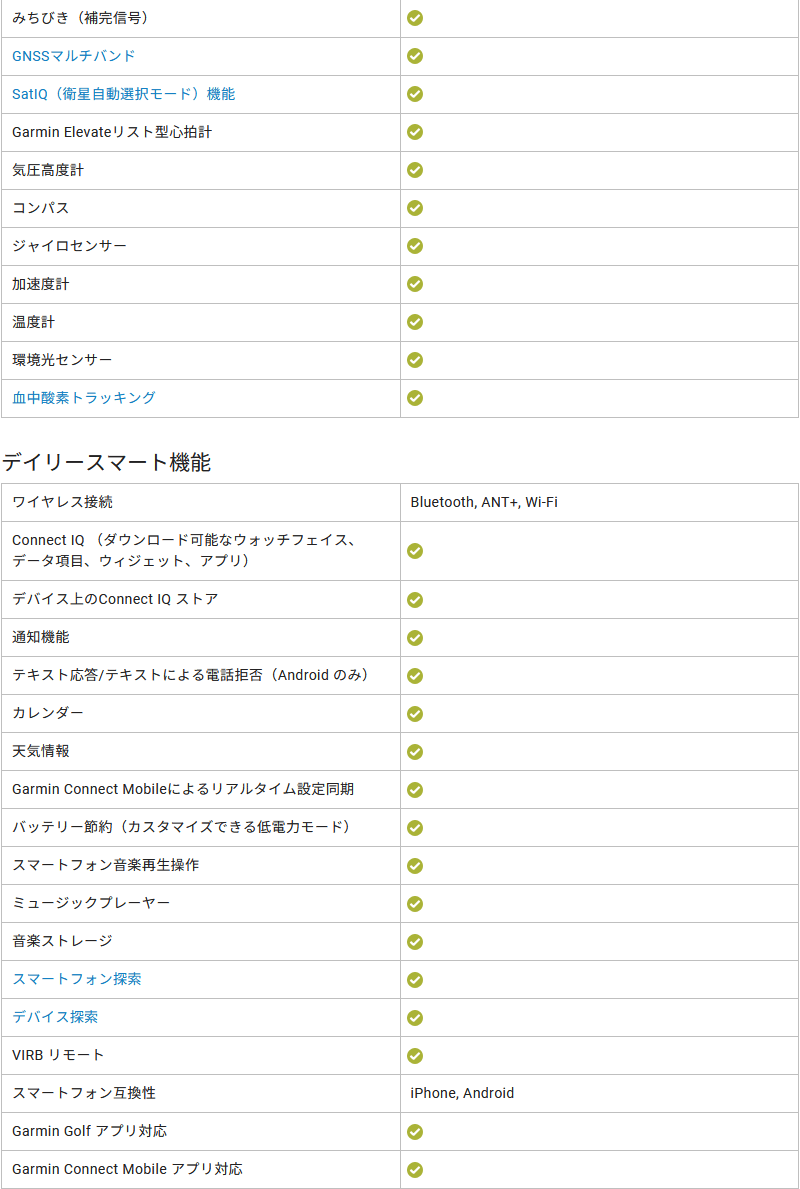Image resolution: width=800 pixels, height=1189 pixels.
Task: Click the checkmark icon beside 温度計
Action: pos(415,322)
